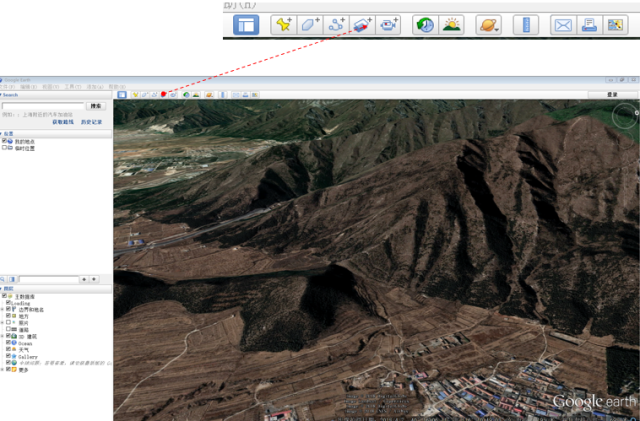The height and width of the screenshot is (421, 640).
Task: Toggle sidebar icon in Google Earth window toolbar
Action: pyautogui.click(x=122, y=95)
